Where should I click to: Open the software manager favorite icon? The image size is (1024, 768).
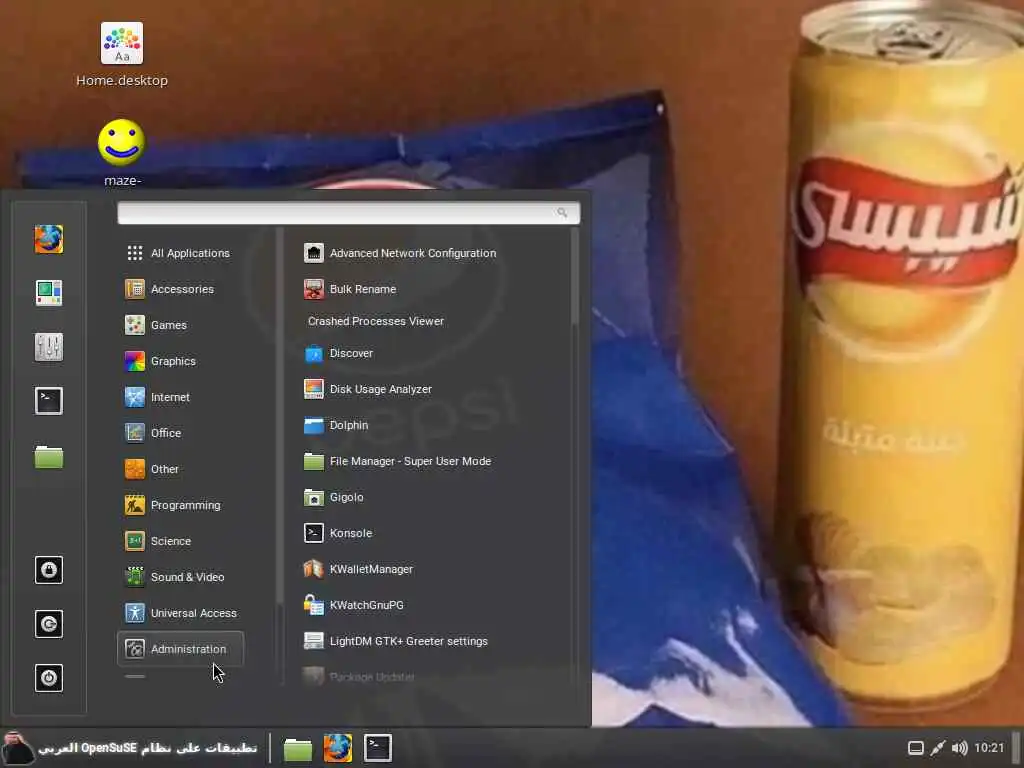[x=49, y=293]
